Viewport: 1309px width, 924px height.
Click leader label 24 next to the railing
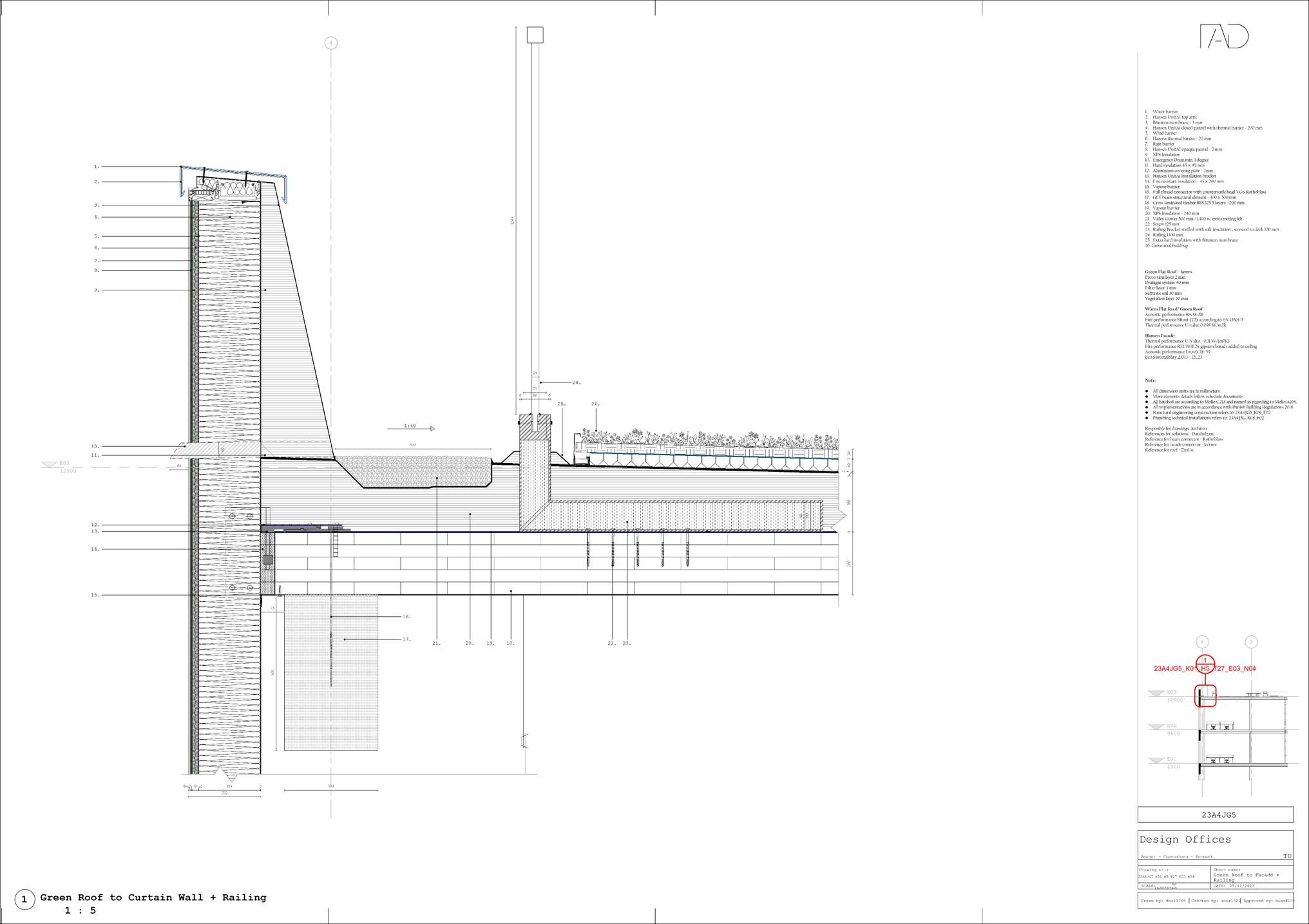576,383
